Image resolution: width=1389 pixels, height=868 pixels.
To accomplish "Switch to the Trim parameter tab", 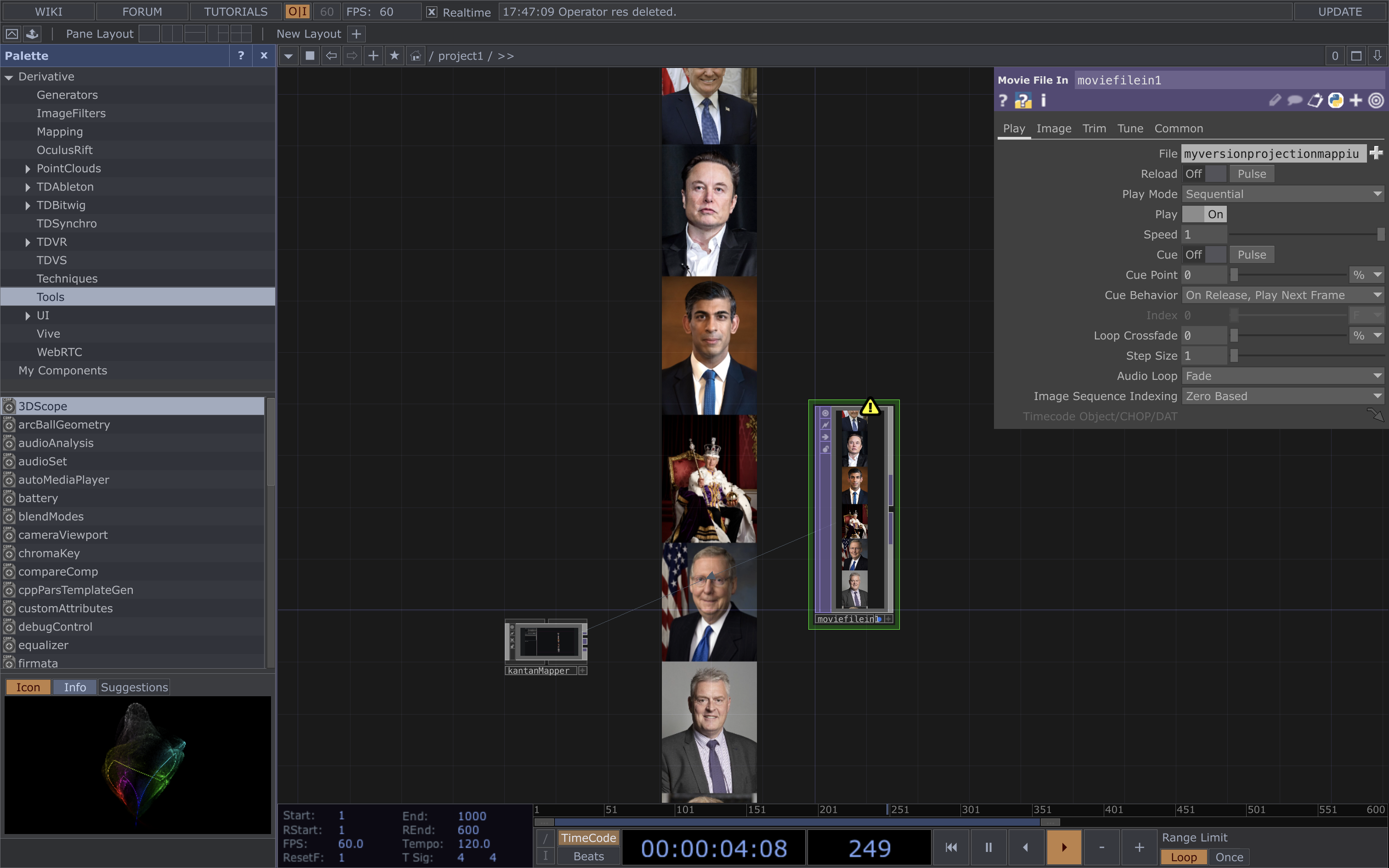I will point(1094,129).
